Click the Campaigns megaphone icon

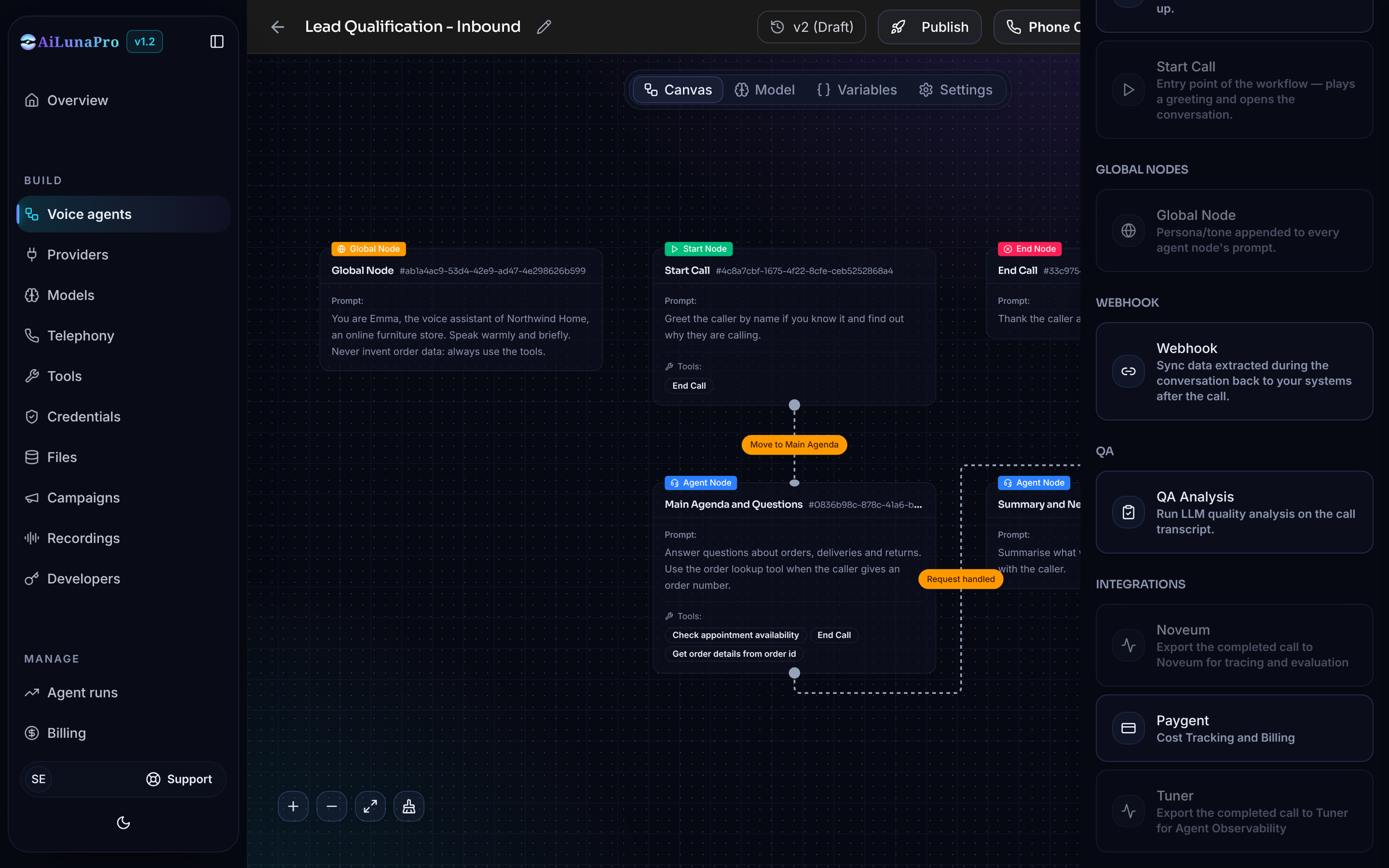[32, 498]
